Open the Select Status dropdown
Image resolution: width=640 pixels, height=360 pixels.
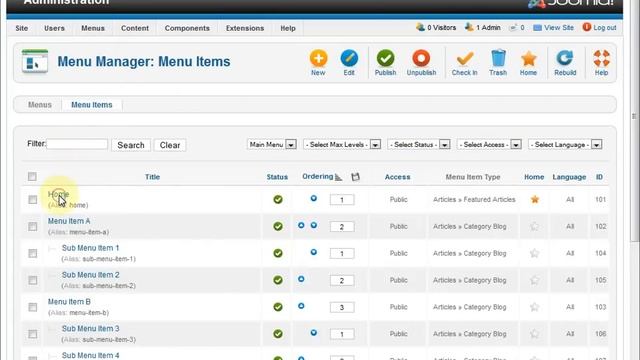[419, 144]
